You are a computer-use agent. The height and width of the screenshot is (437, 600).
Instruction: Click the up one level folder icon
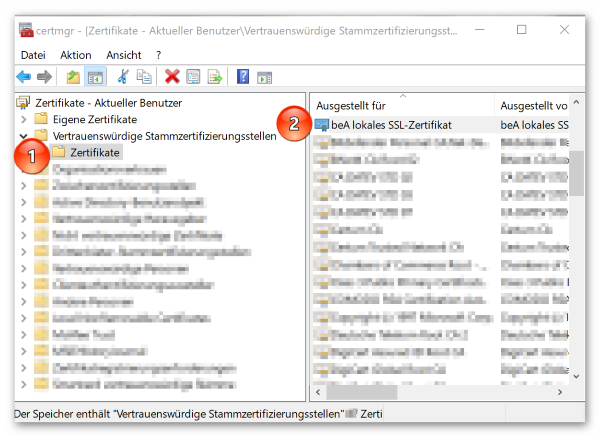coord(72,77)
